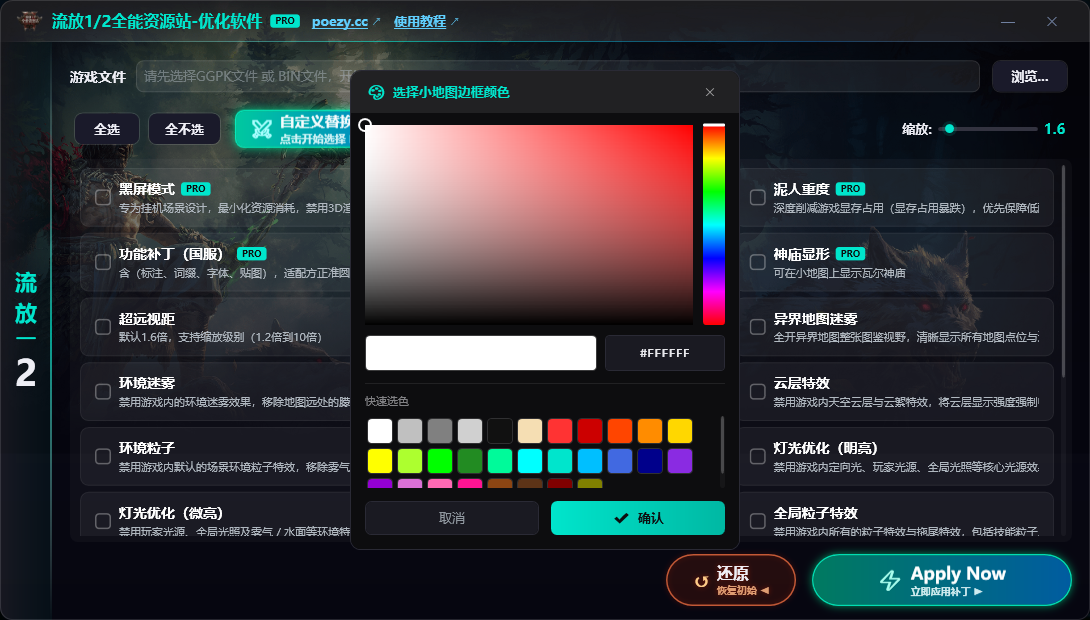Image resolution: width=1090 pixels, height=620 pixels.
Task: Click the 游戏文件 file path field
Action: 558,76
